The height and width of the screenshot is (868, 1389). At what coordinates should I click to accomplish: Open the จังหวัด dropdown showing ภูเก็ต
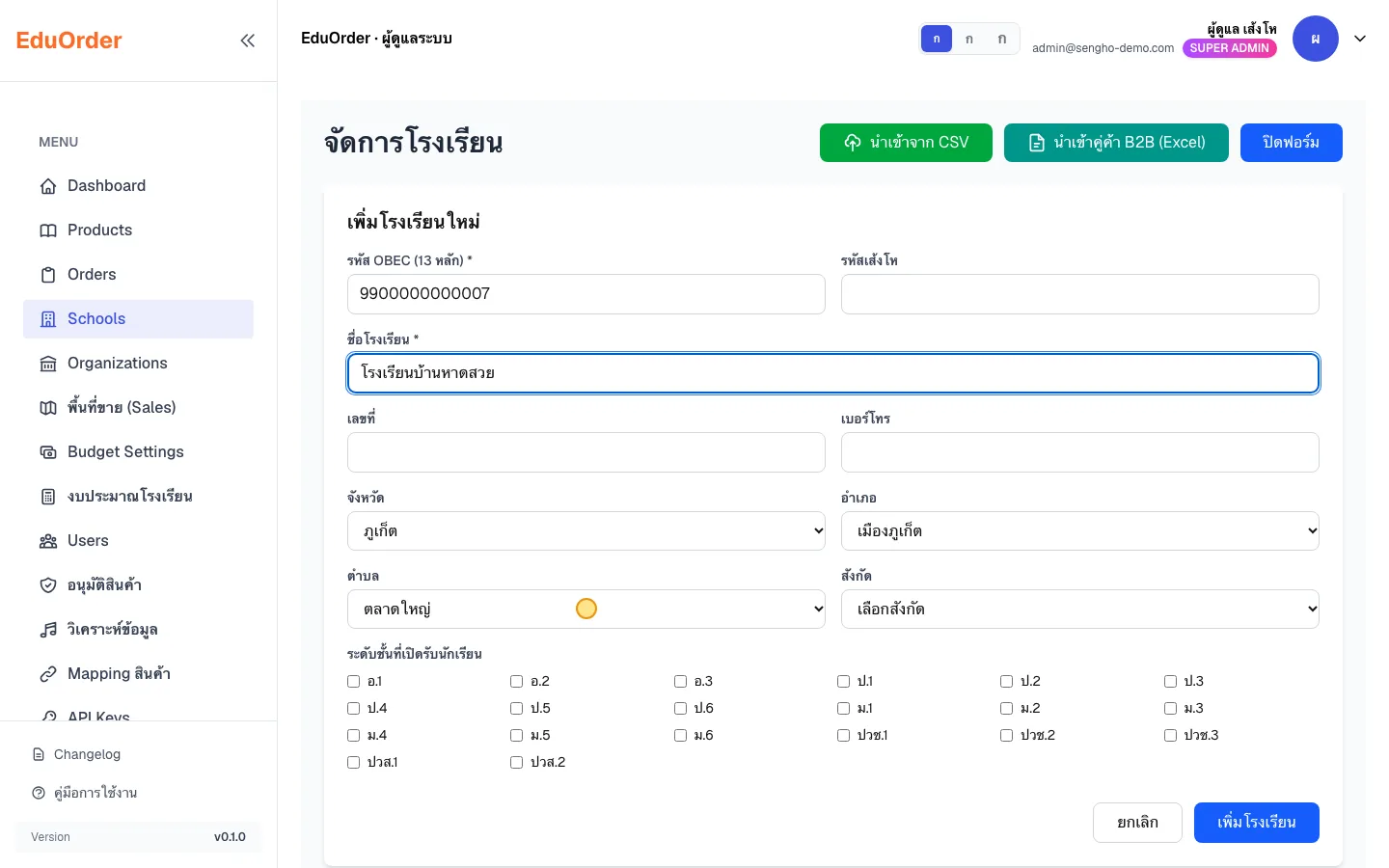586,530
